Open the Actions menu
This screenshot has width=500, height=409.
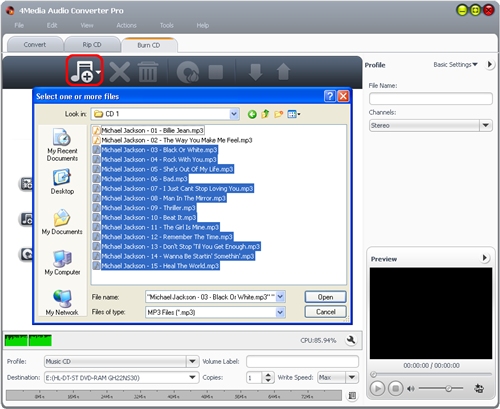point(126,25)
